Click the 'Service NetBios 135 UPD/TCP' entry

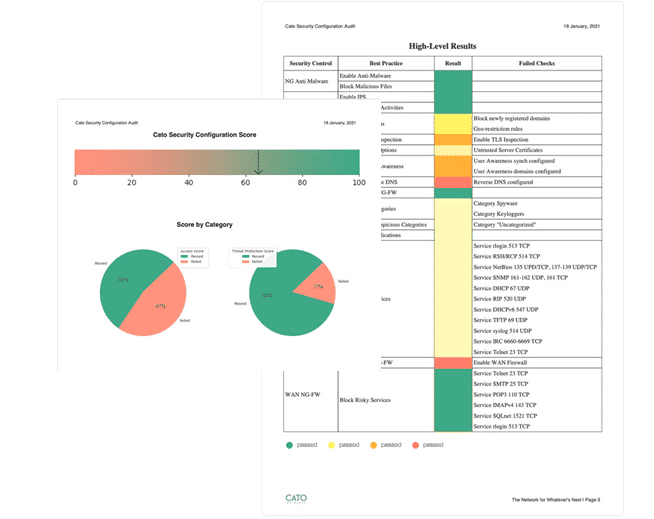[536, 267]
